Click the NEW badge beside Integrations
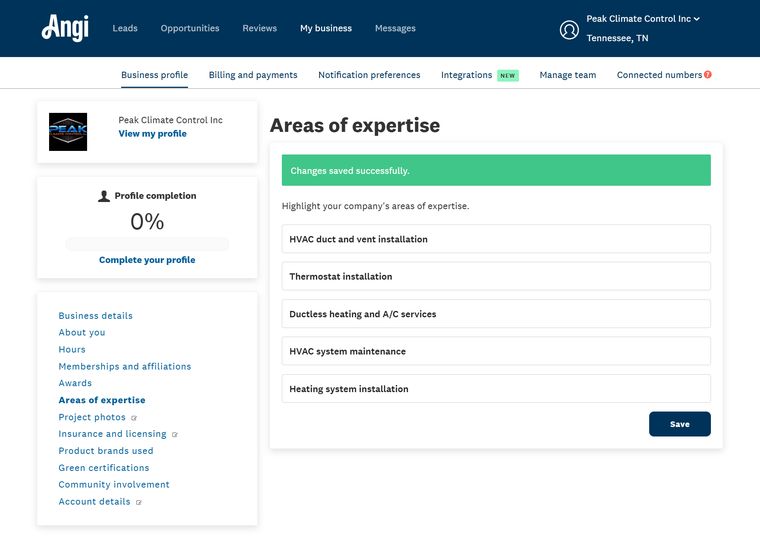This screenshot has width=760, height=547. [508, 76]
